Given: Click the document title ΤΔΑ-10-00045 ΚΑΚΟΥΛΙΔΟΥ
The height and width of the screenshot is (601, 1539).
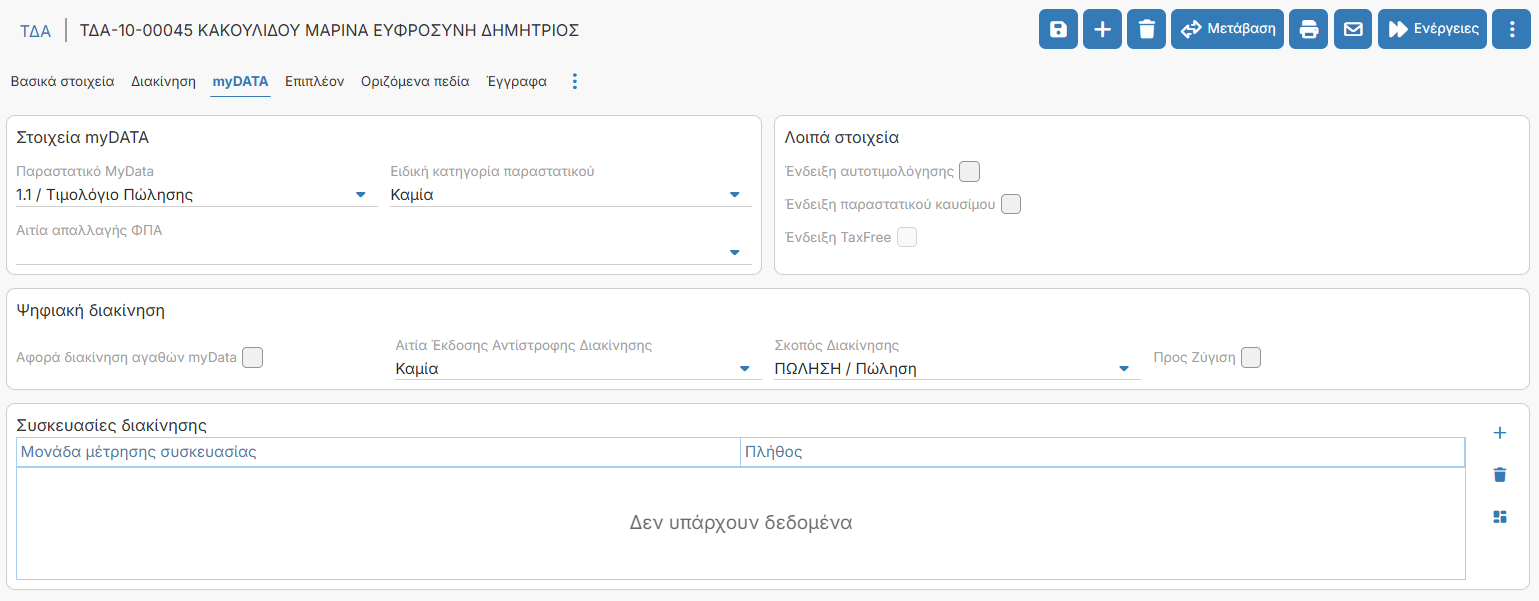Looking at the screenshot, I should (x=329, y=30).
